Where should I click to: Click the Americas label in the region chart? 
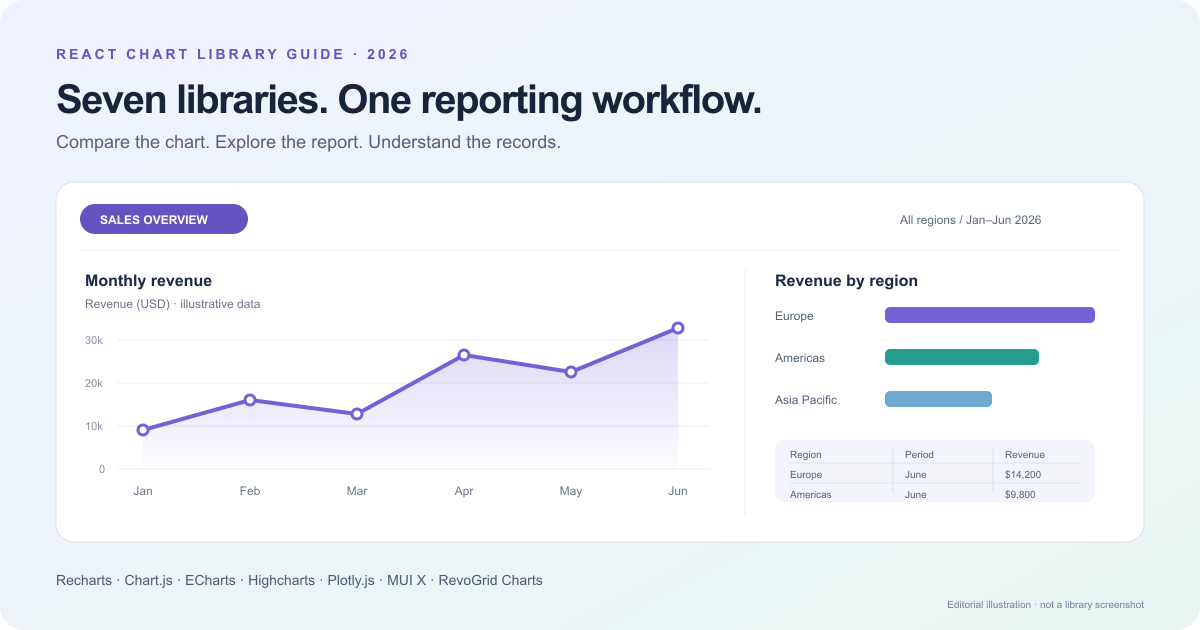800,358
